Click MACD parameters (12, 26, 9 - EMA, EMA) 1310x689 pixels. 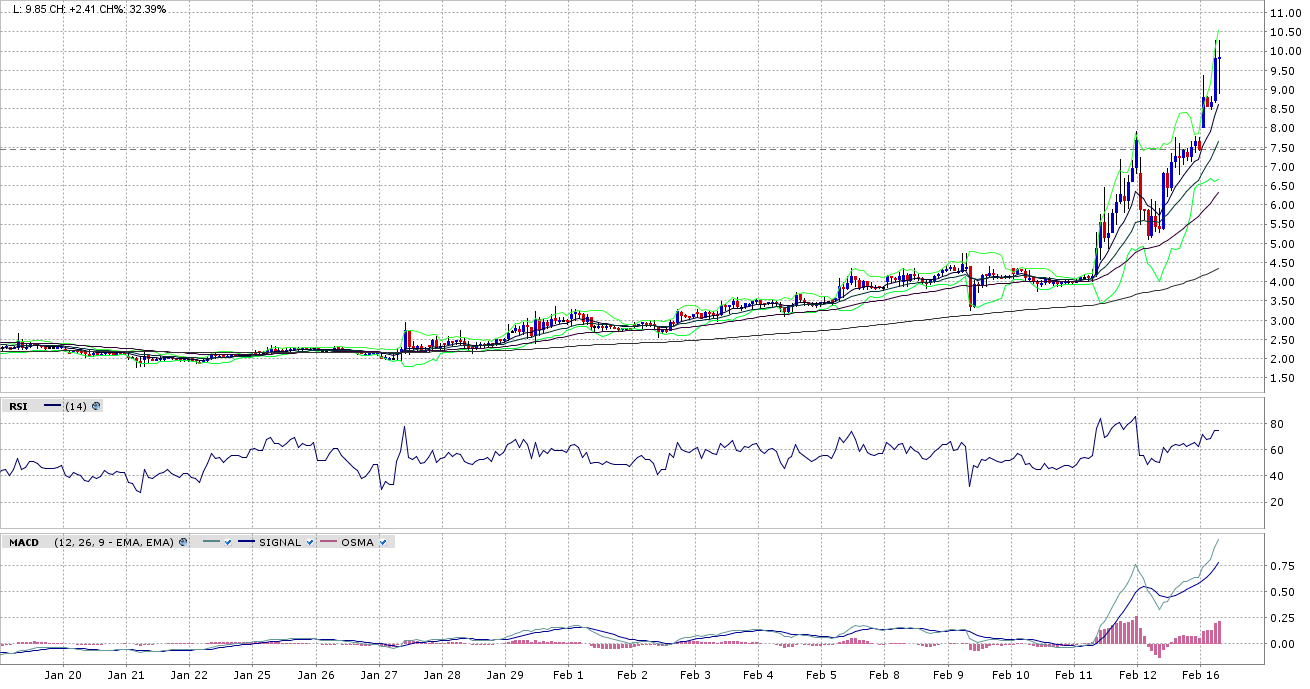coord(114,542)
